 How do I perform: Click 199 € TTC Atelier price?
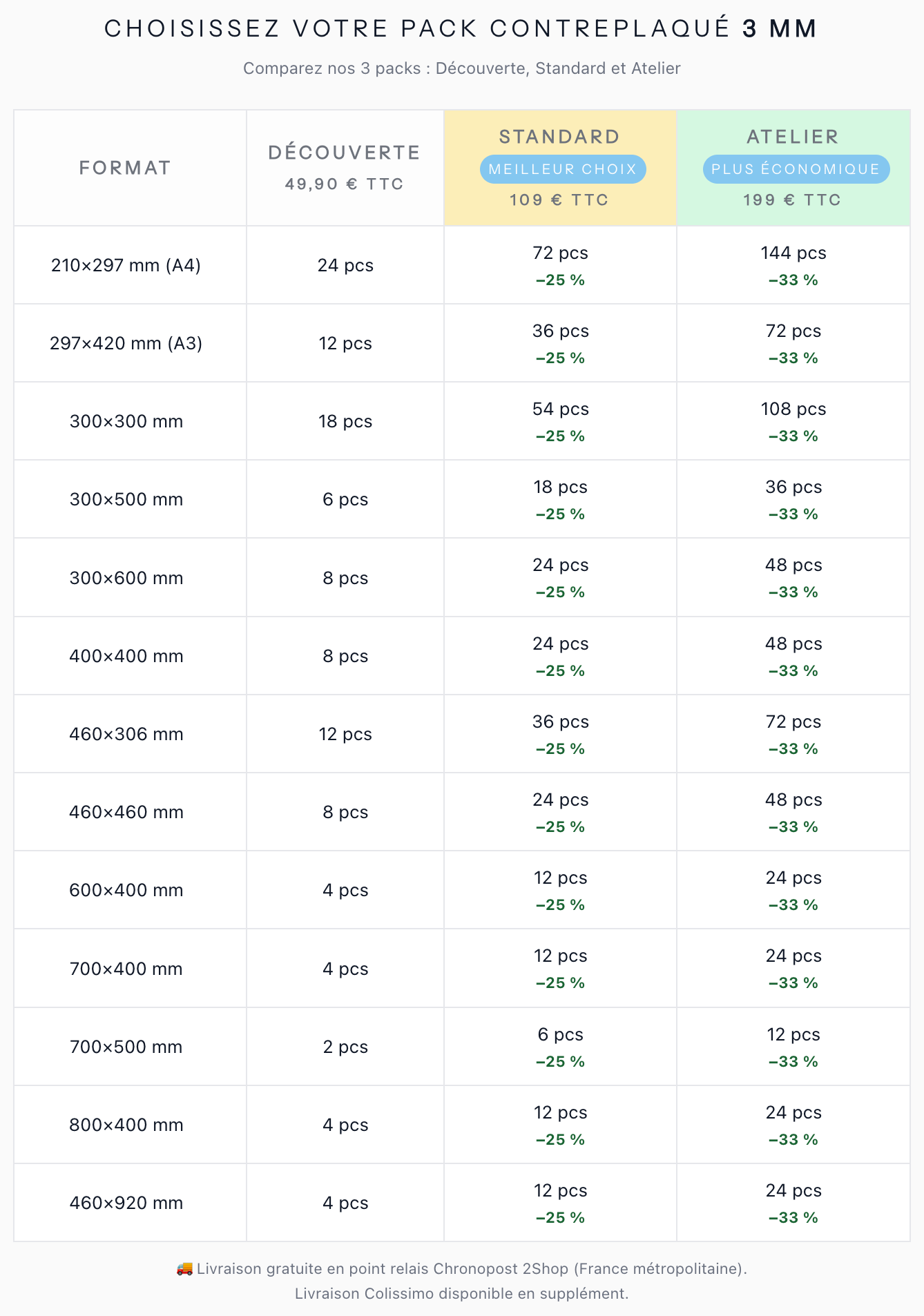coord(793,200)
